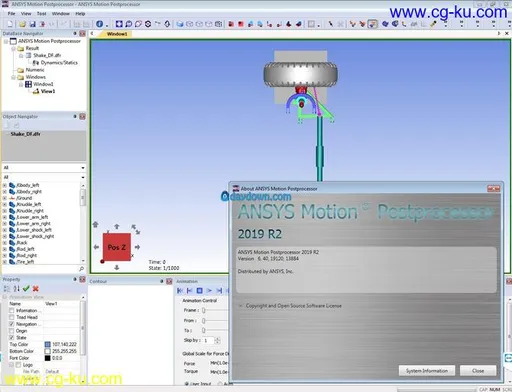Screen dimensions: 512x392
Task: Pin the Property panel
Action: 75,279
